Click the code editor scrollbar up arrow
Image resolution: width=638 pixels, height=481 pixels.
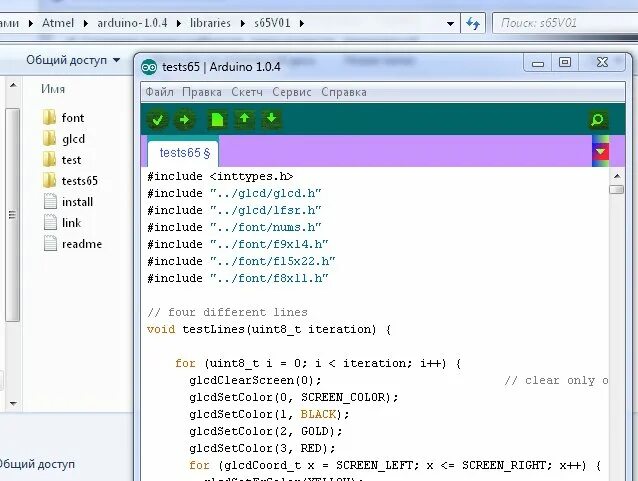pos(617,176)
